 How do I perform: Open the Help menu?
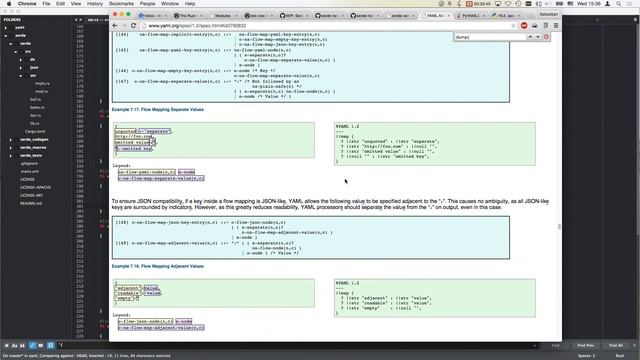tap(190, 4)
